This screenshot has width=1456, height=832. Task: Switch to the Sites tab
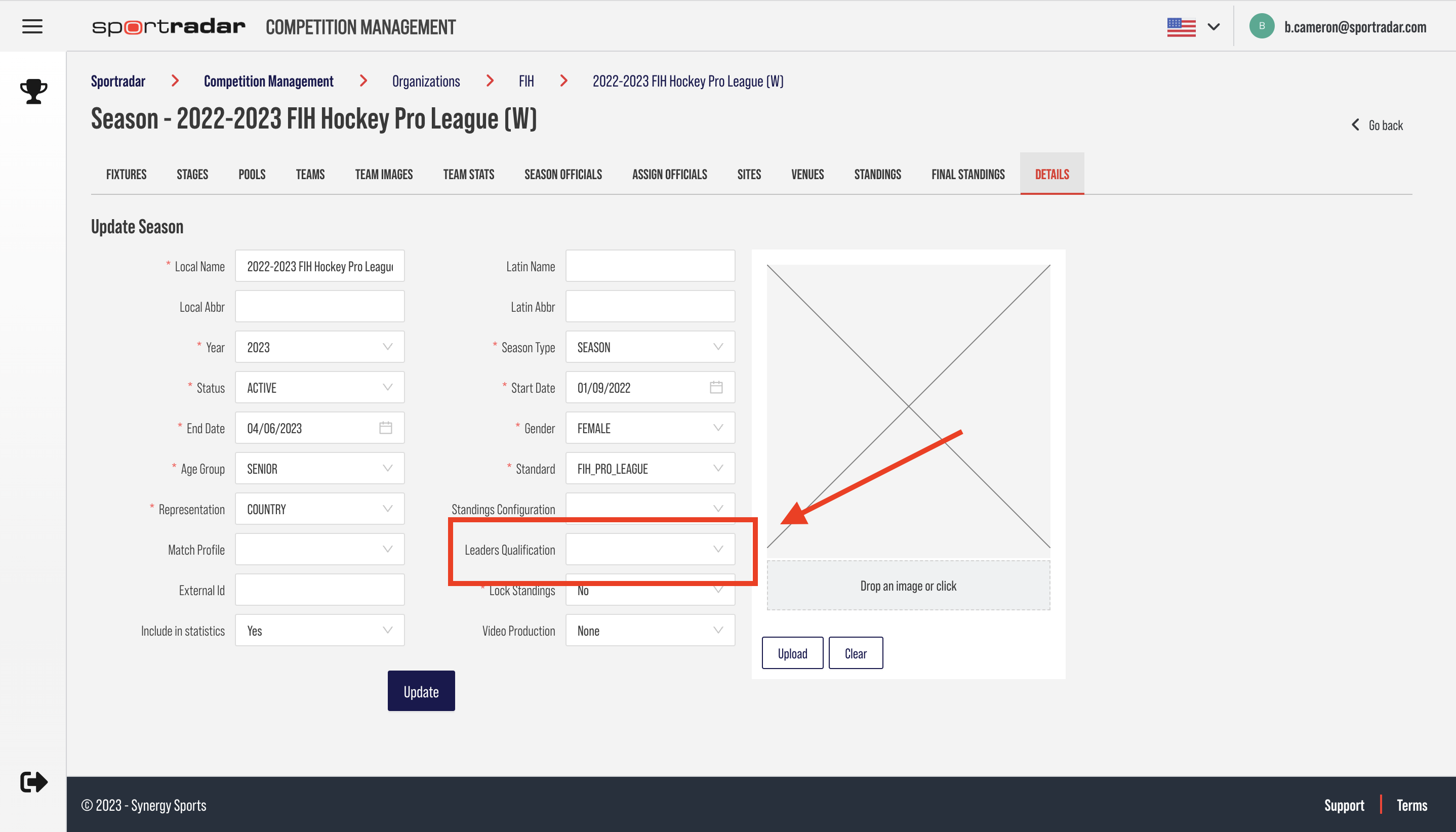pyautogui.click(x=749, y=174)
